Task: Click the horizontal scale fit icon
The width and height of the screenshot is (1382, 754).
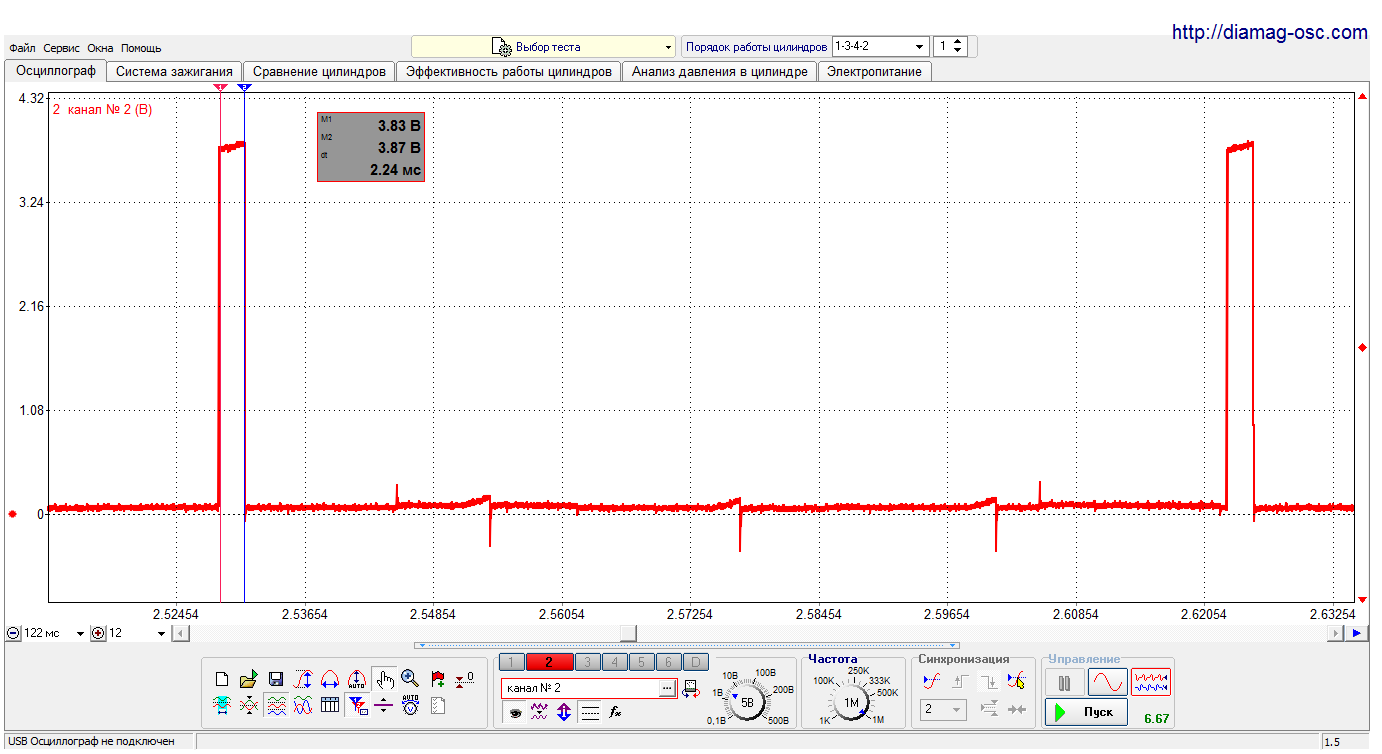Action: click(330, 679)
